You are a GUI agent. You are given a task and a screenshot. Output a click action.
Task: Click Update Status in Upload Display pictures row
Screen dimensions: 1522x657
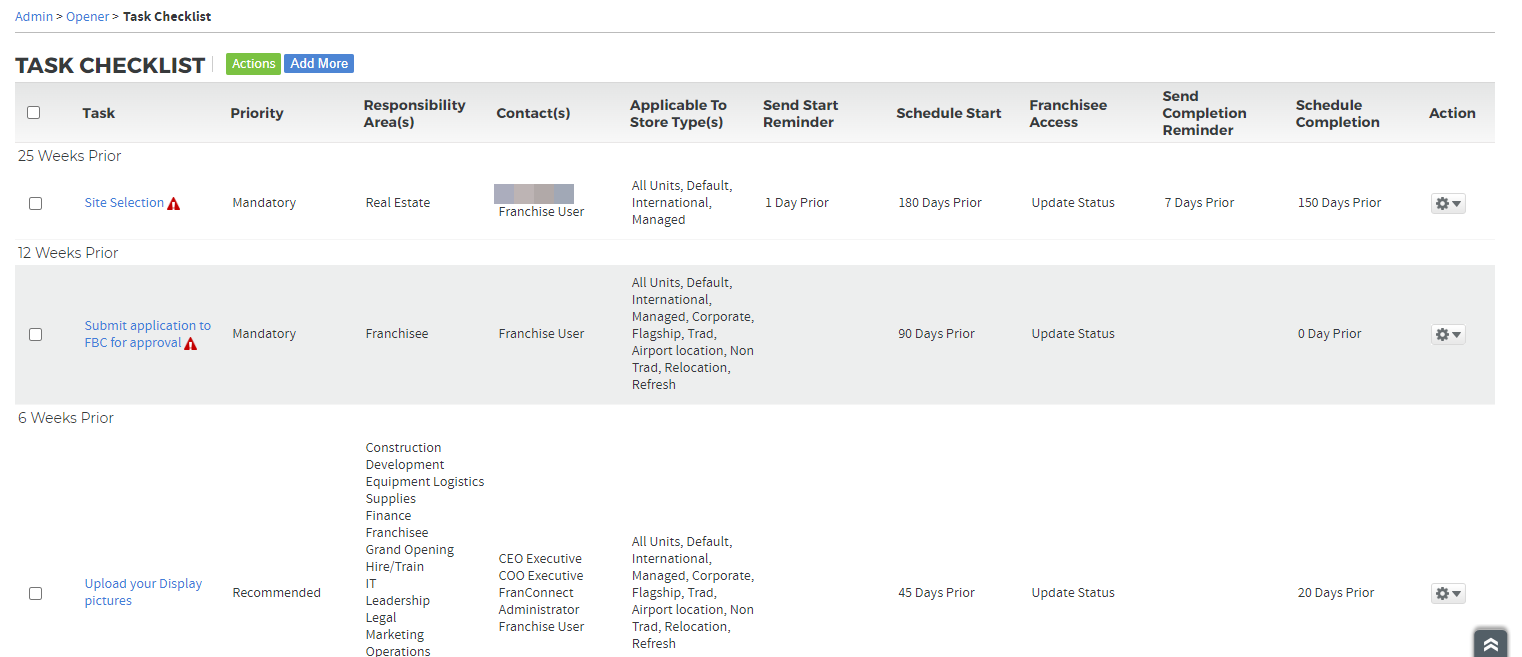[1073, 593]
